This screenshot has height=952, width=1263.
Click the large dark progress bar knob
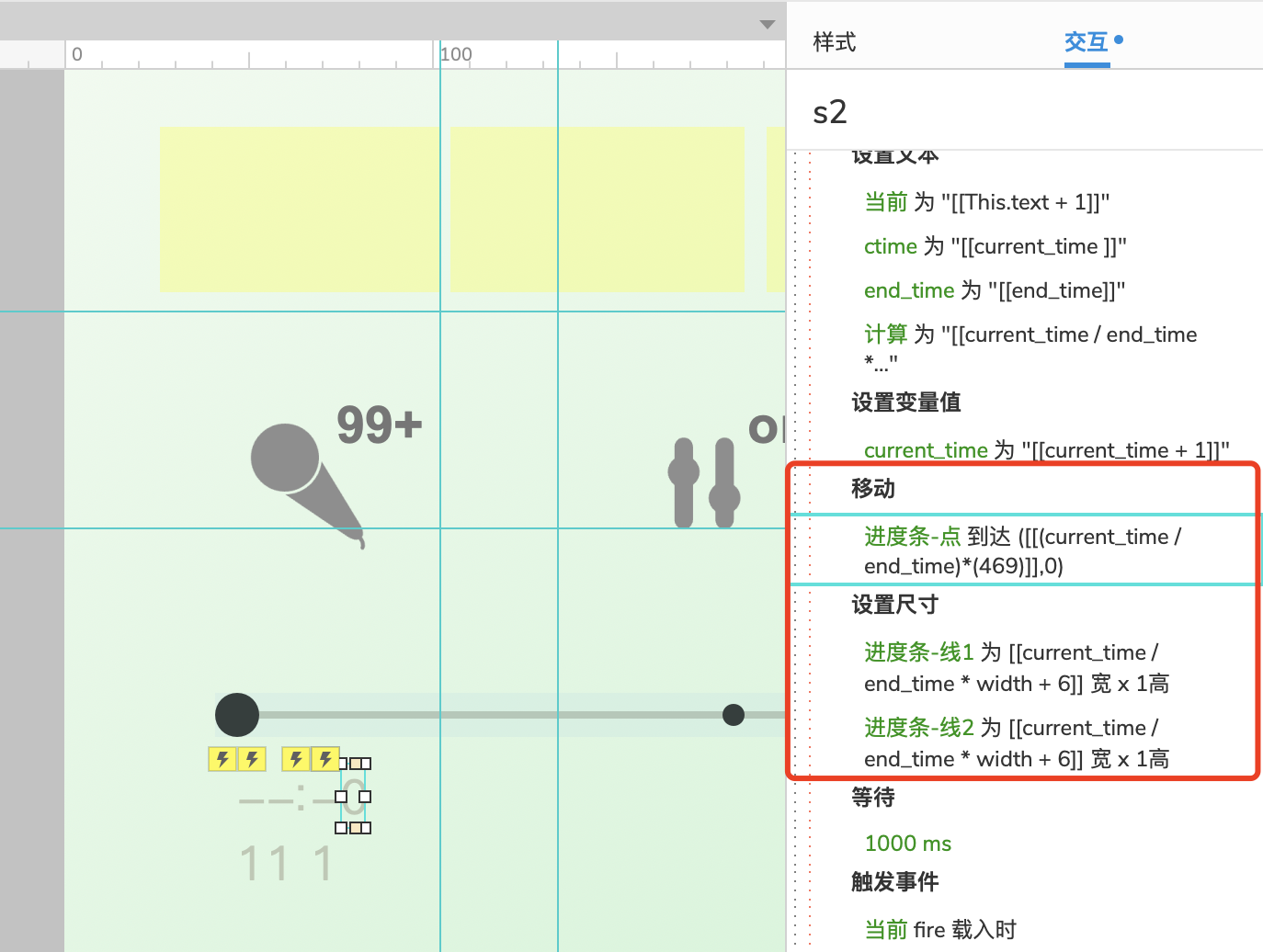pyautogui.click(x=237, y=715)
